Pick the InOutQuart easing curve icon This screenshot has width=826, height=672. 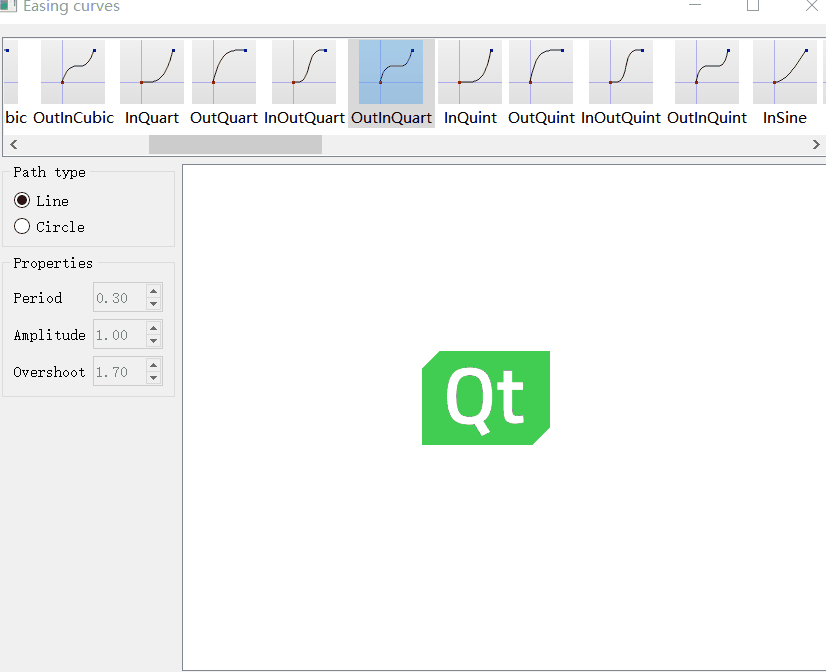[x=304, y=72]
